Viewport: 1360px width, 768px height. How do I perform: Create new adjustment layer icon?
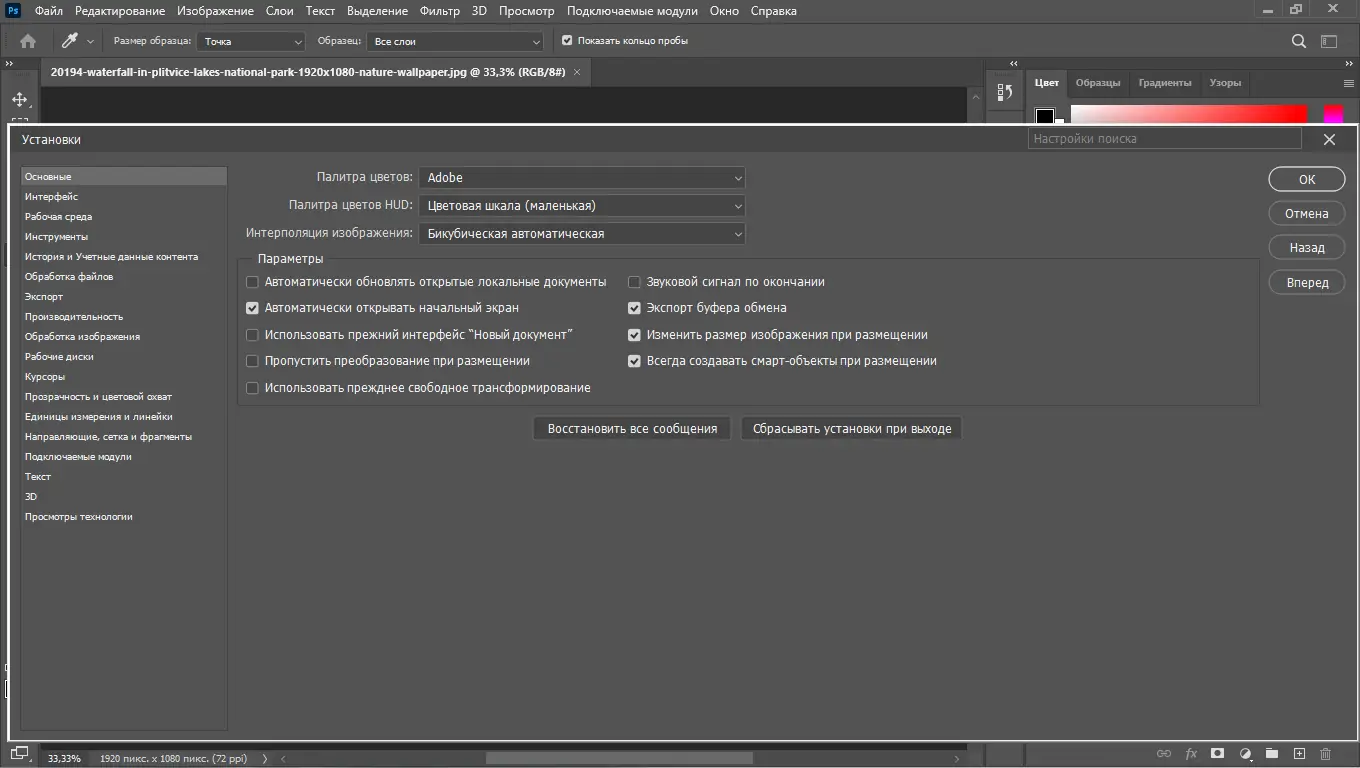pyautogui.click(x=1245, y=754)
